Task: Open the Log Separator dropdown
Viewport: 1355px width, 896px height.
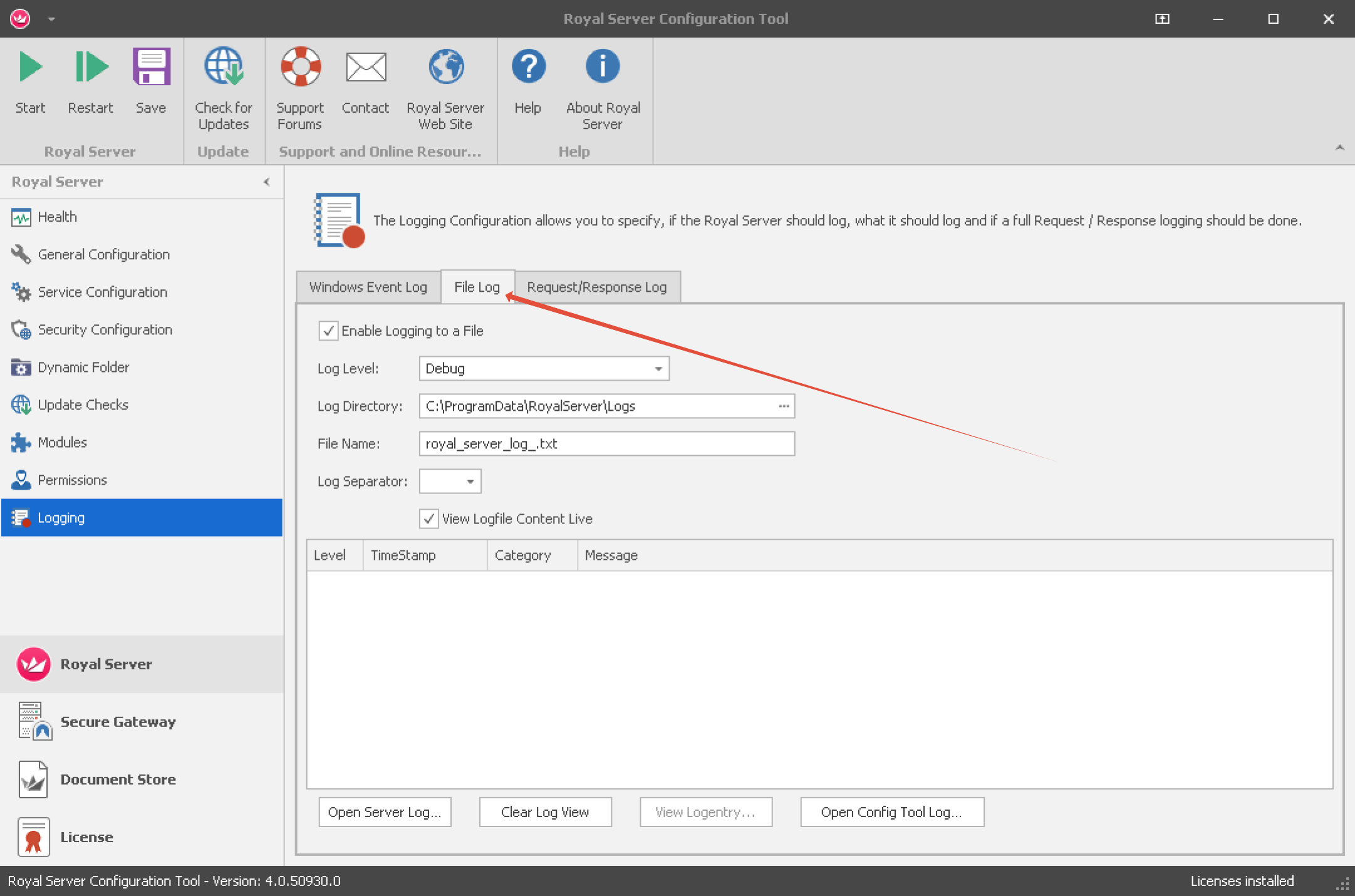Action: pyautogui.click(x=470, y=481)
